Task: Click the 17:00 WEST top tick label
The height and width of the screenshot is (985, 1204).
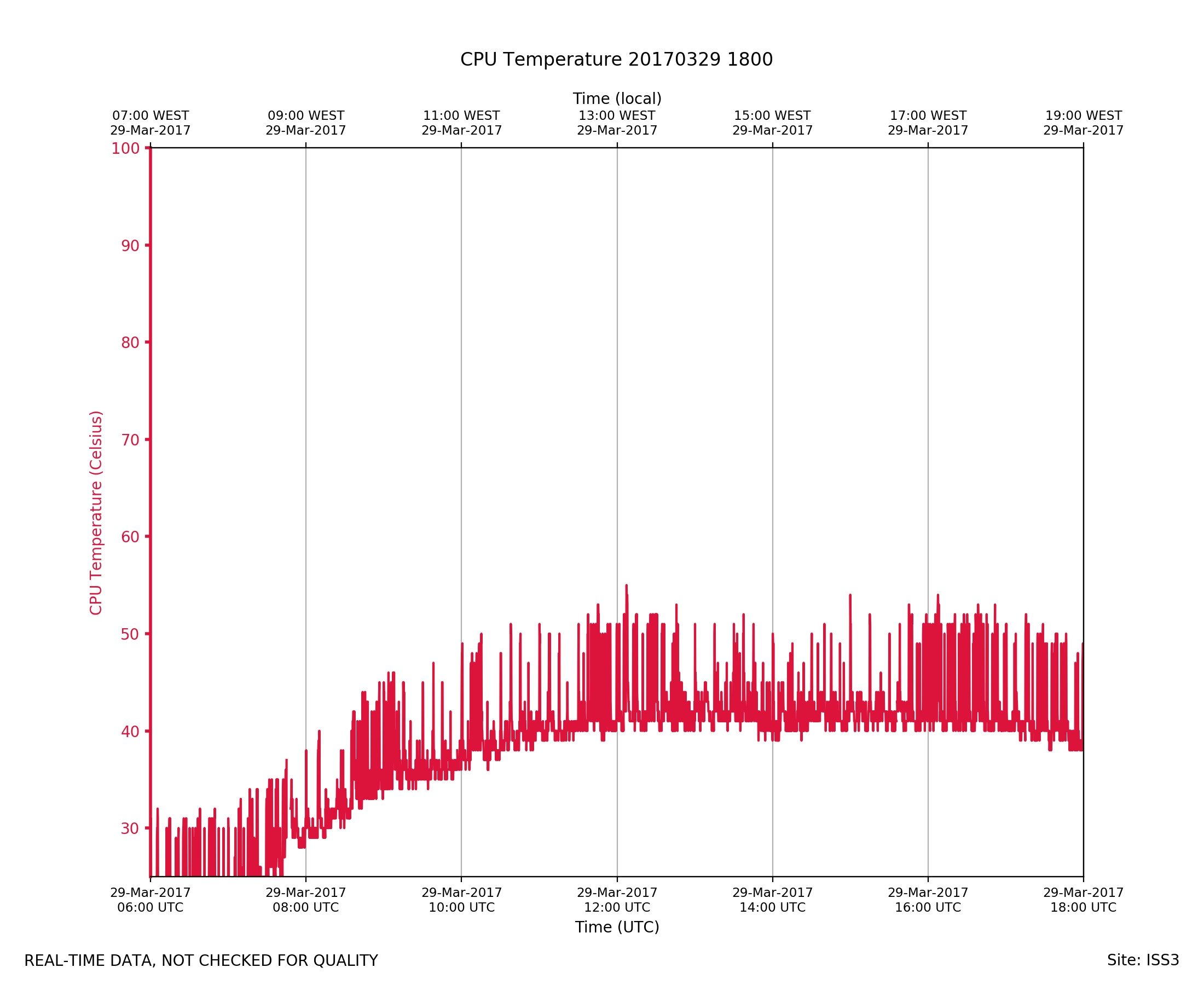Action: point(928,123)
